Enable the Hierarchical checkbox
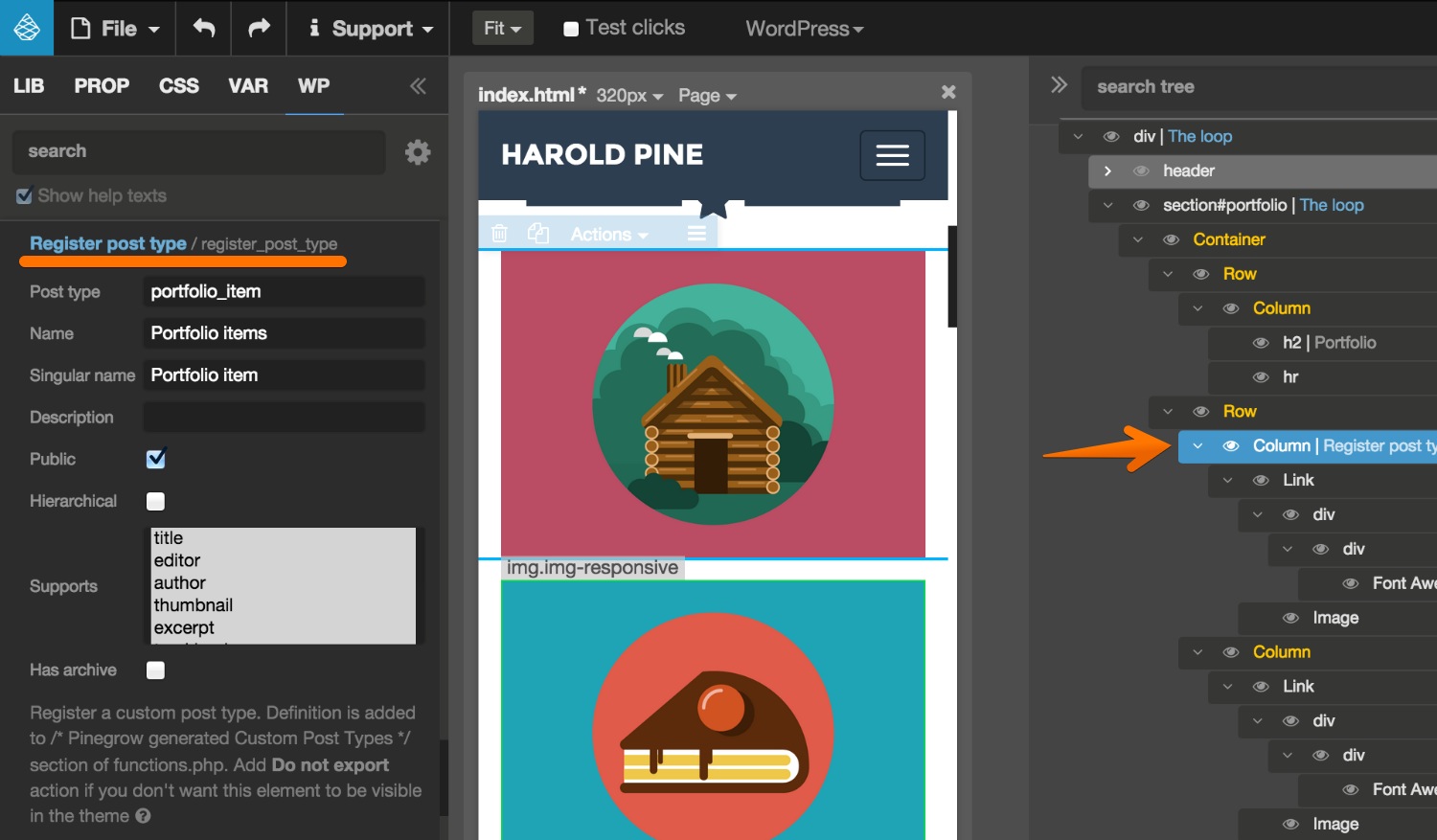The height and width of the screenshot is (840, 1437). [x=155, y=501]
